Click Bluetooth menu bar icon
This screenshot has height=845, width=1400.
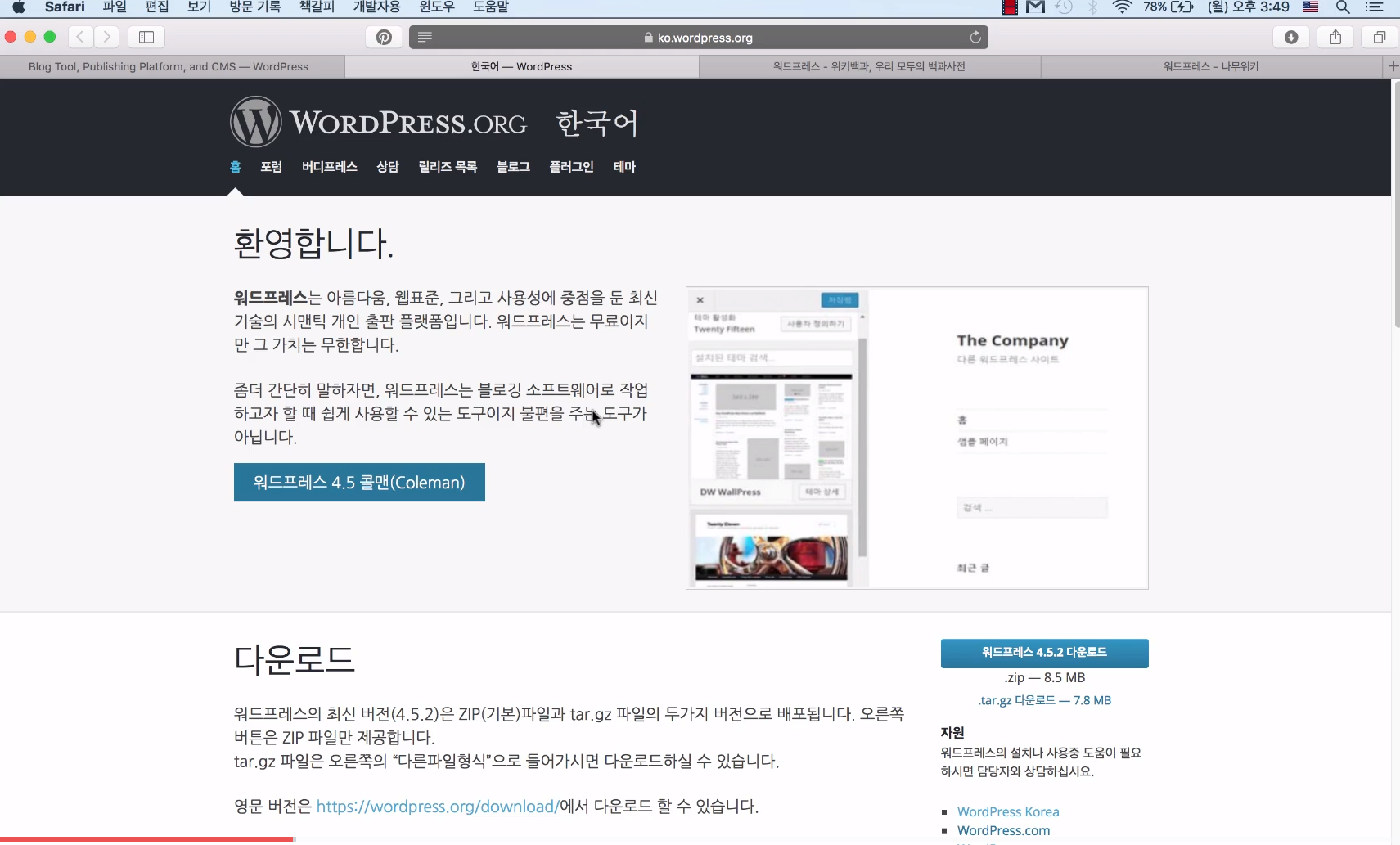(x=1093, y=7)
